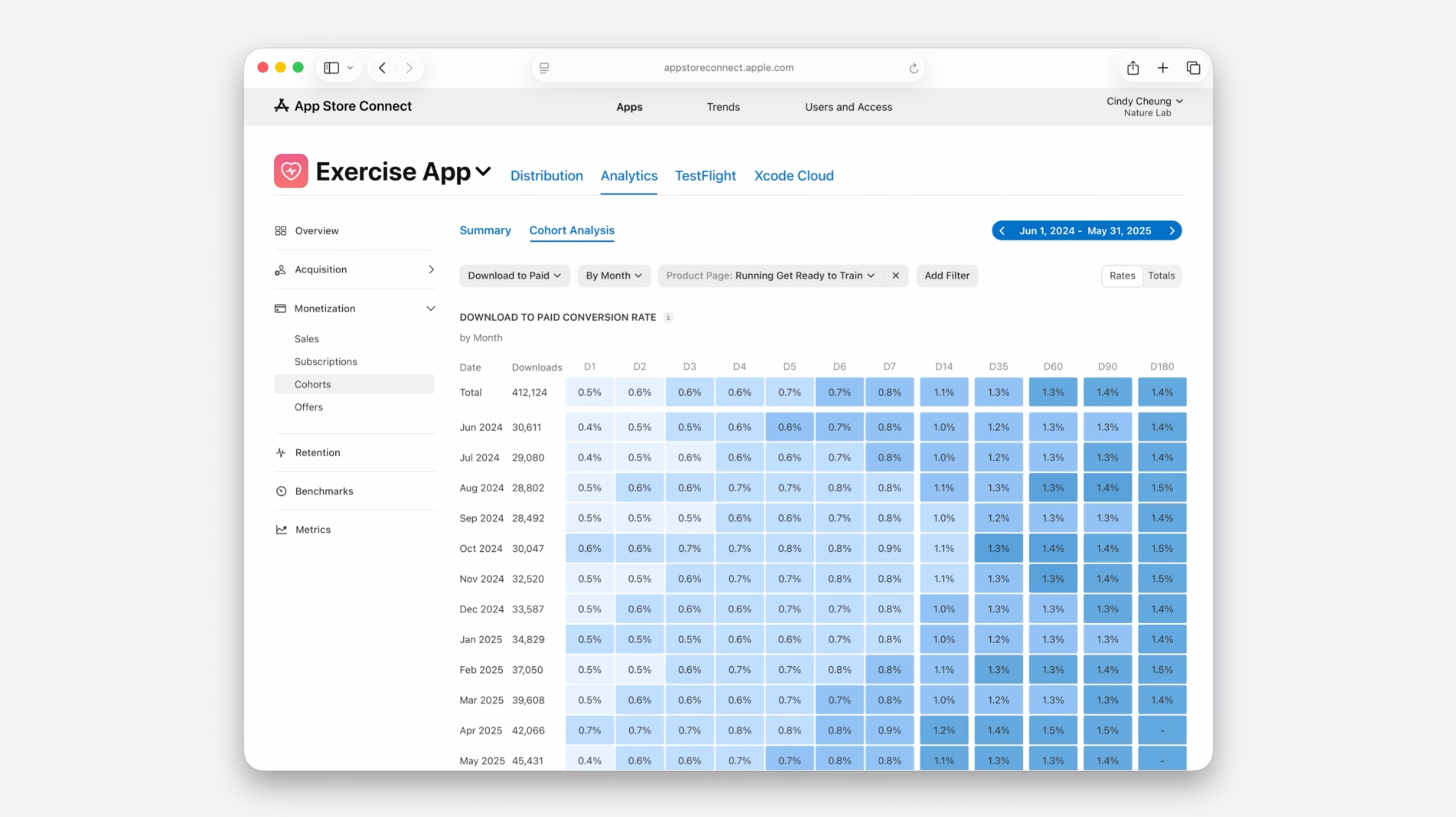Viewport: 1456px width, 817px height.
Task: Show the tab overview icon
Action: click(1193, 68)
